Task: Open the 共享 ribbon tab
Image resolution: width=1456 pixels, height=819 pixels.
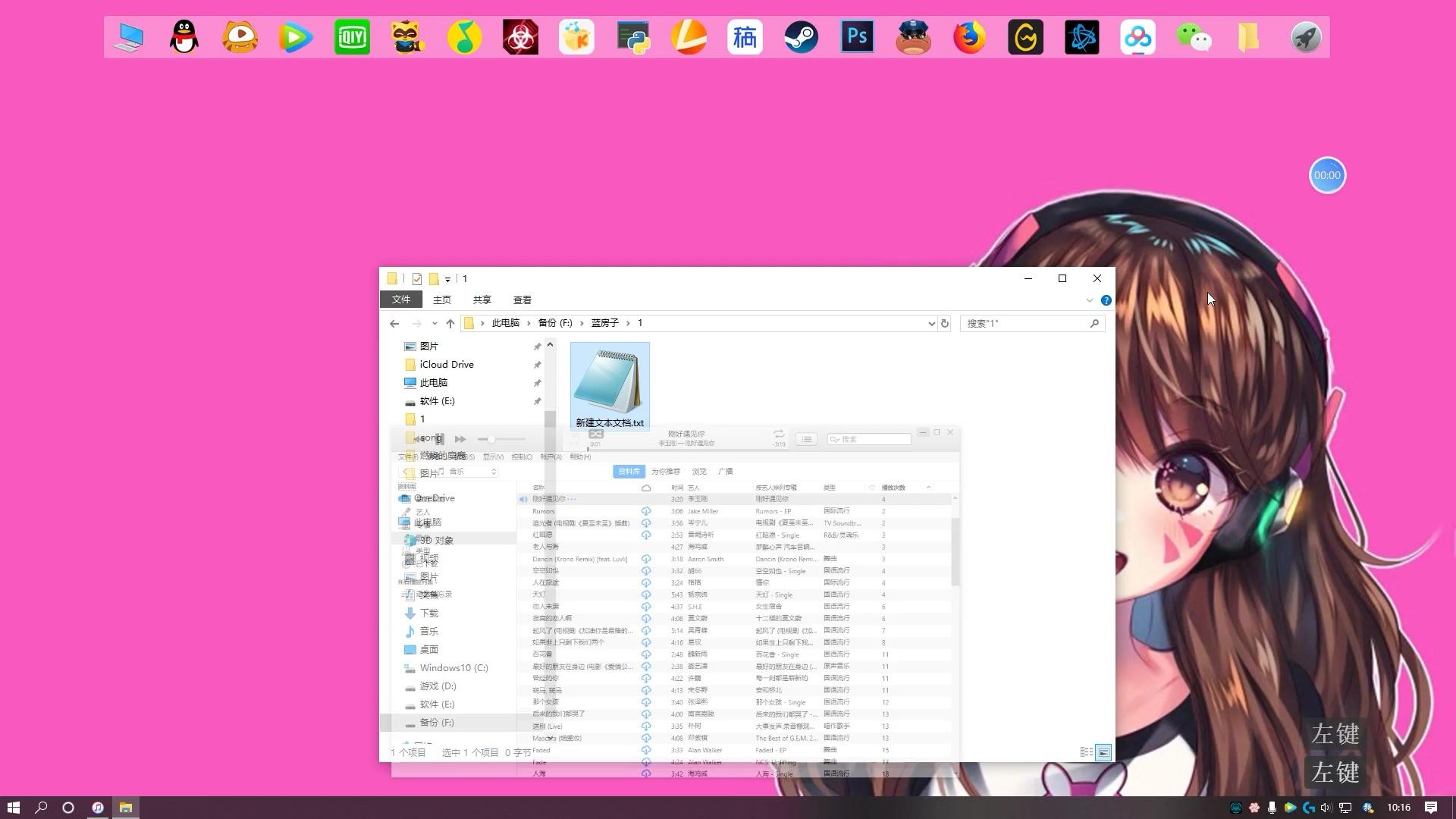Action: (x=482, y=300)
